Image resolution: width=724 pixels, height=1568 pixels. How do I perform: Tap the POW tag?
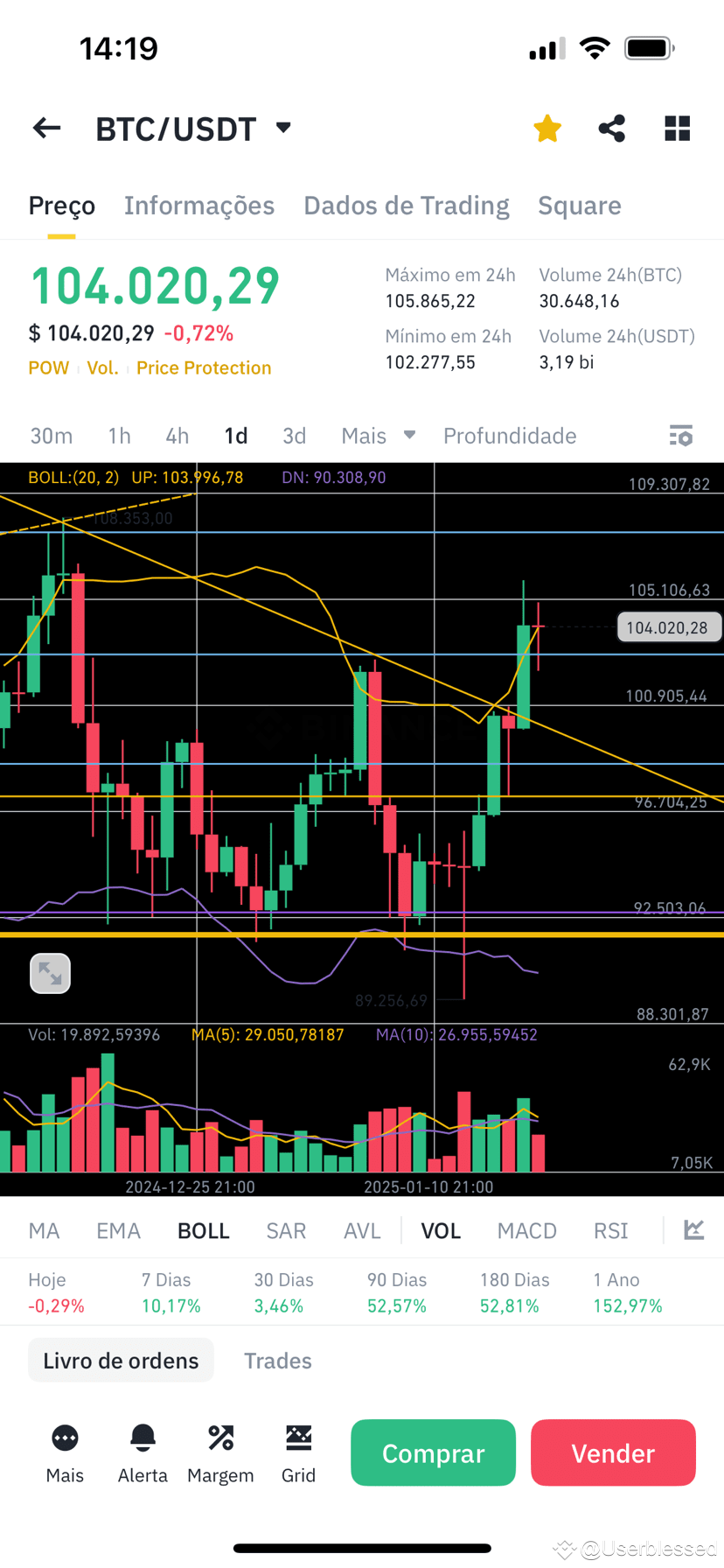[48, 367]
